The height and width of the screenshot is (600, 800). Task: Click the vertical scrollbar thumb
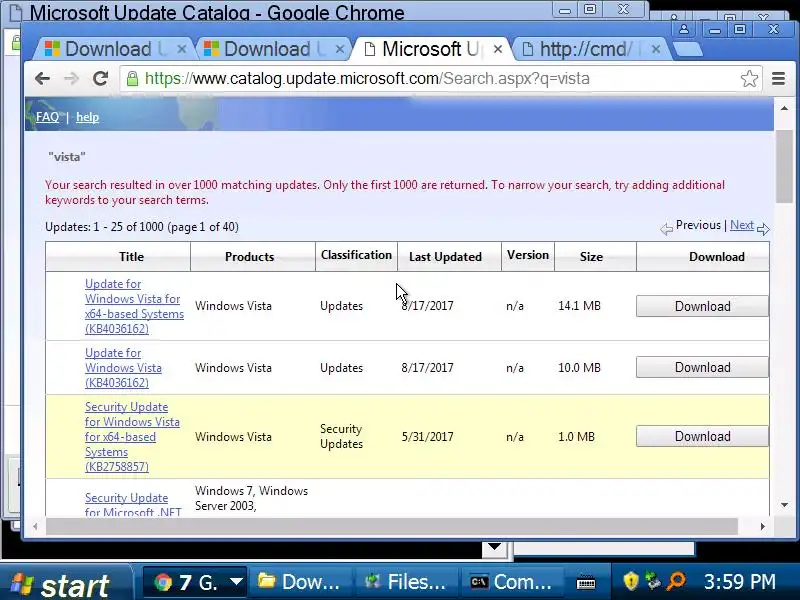click(x=784, y=166)
